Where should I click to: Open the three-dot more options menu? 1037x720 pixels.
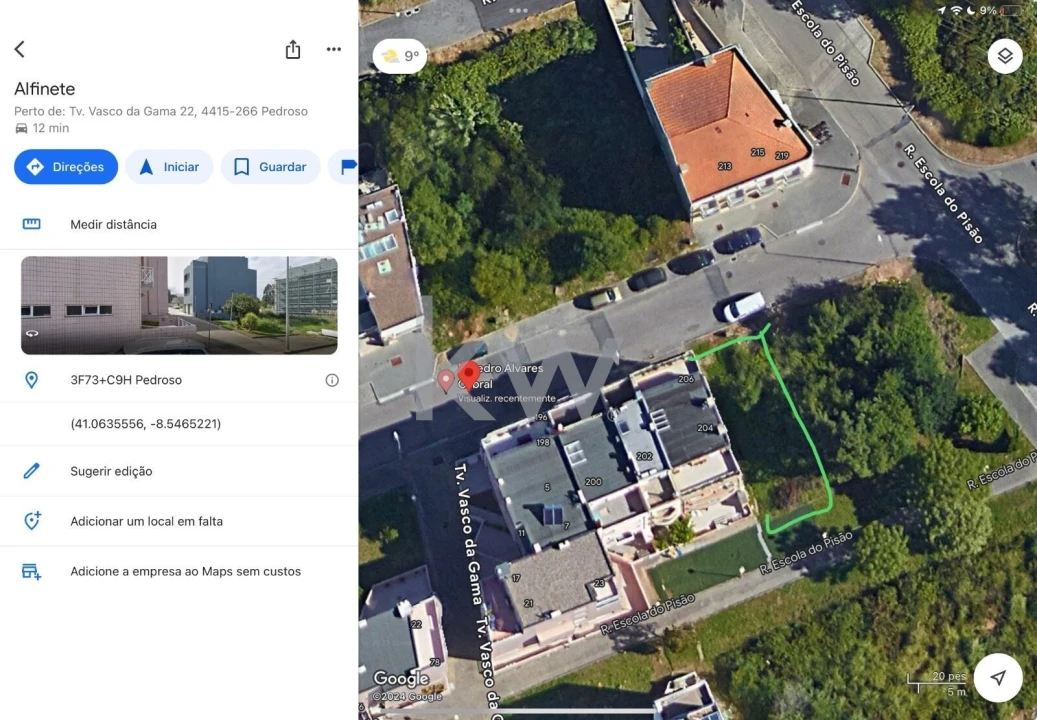(334, 49)
